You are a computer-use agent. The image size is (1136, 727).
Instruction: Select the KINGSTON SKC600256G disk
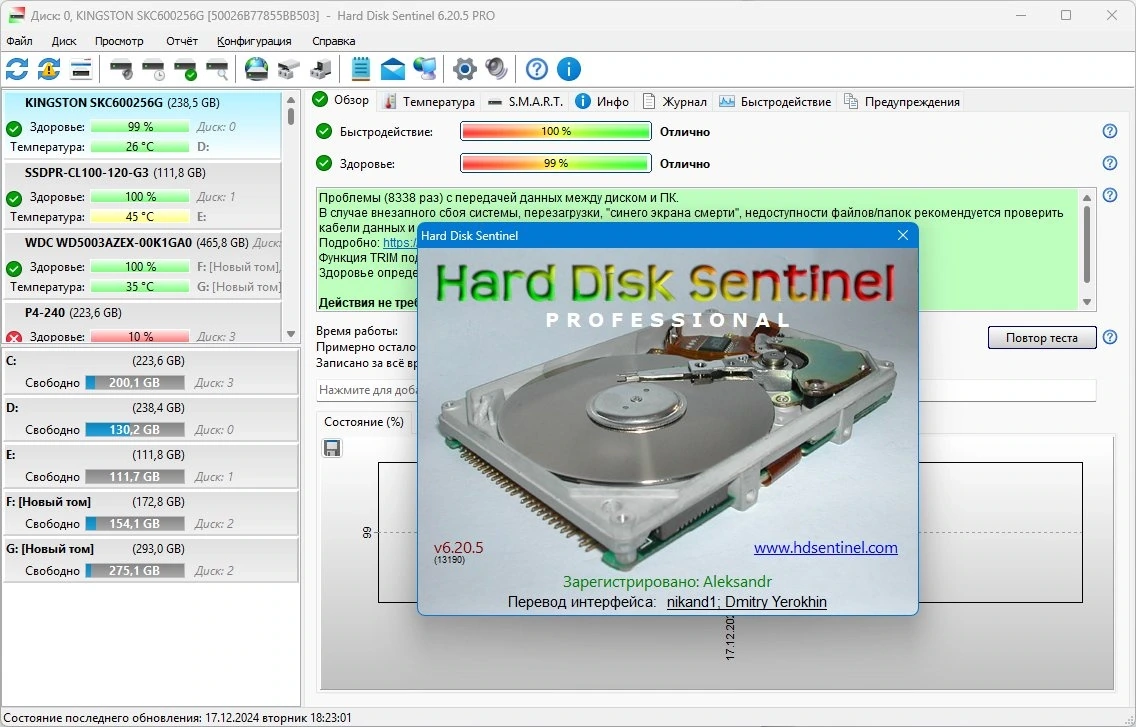142,125
